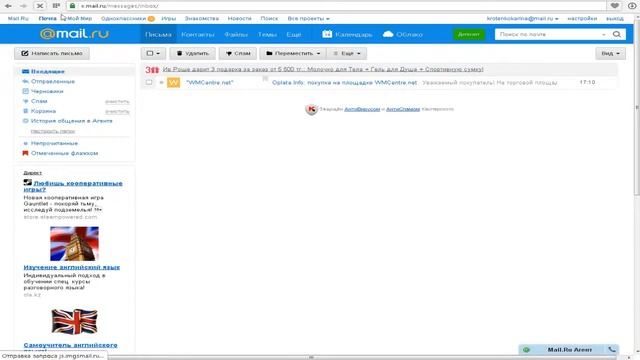Focus the mail search input field
The height and width of the screenshot is (360, 640).
pyautogui.click(x=547, y=34)
